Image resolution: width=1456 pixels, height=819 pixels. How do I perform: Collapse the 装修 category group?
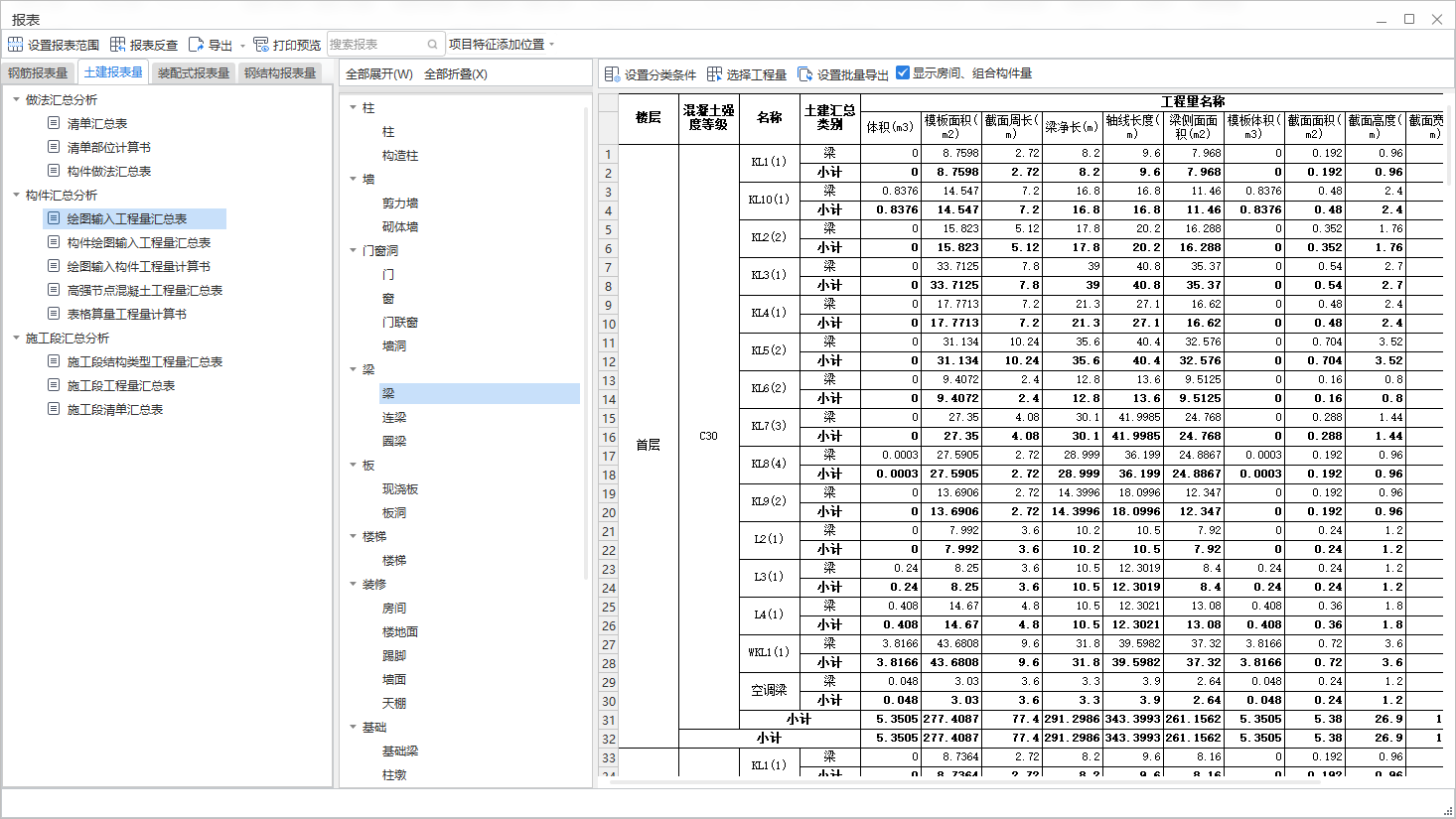click(353, 584)
